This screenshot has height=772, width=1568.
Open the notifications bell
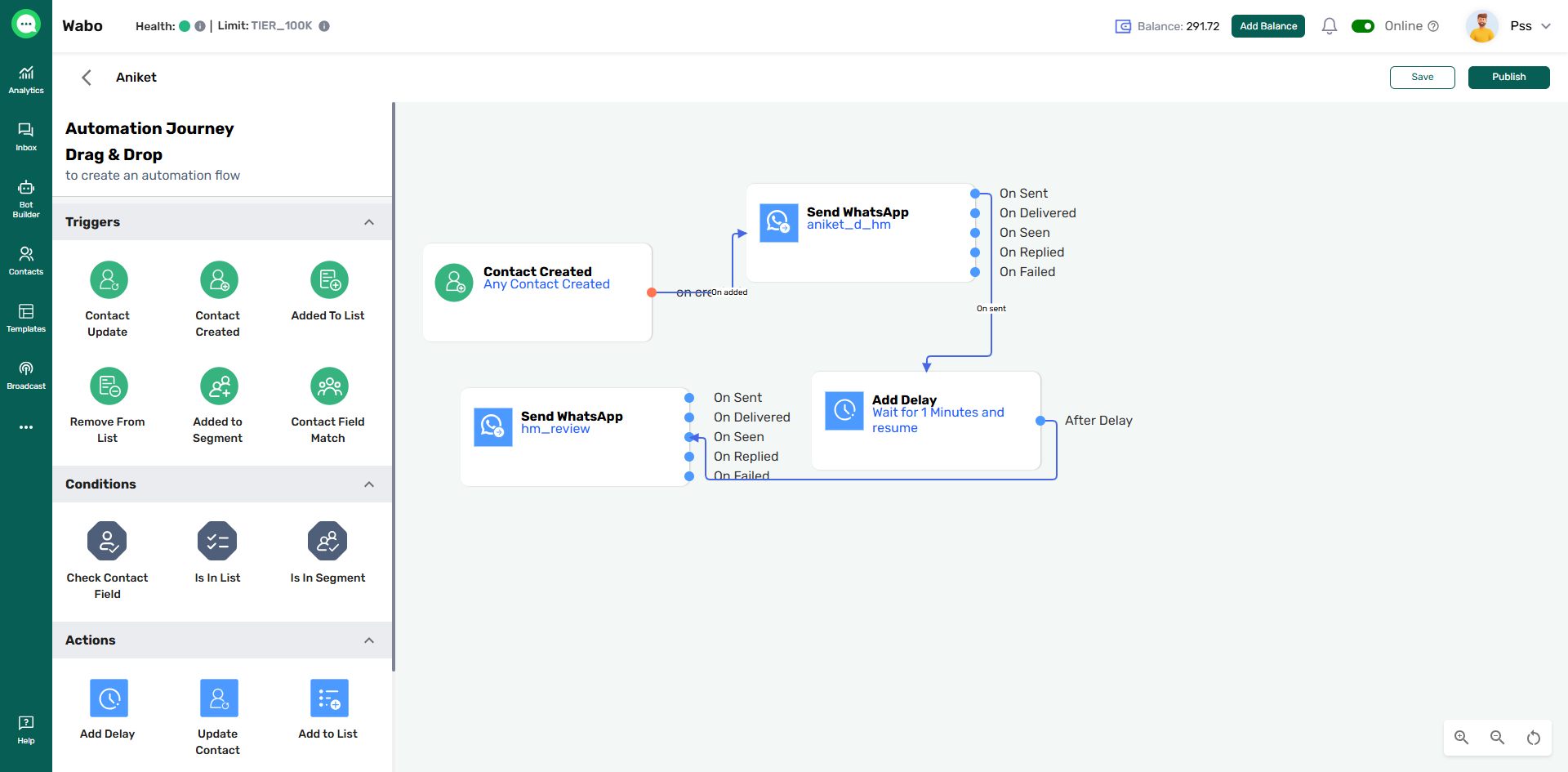[1329, 26]
